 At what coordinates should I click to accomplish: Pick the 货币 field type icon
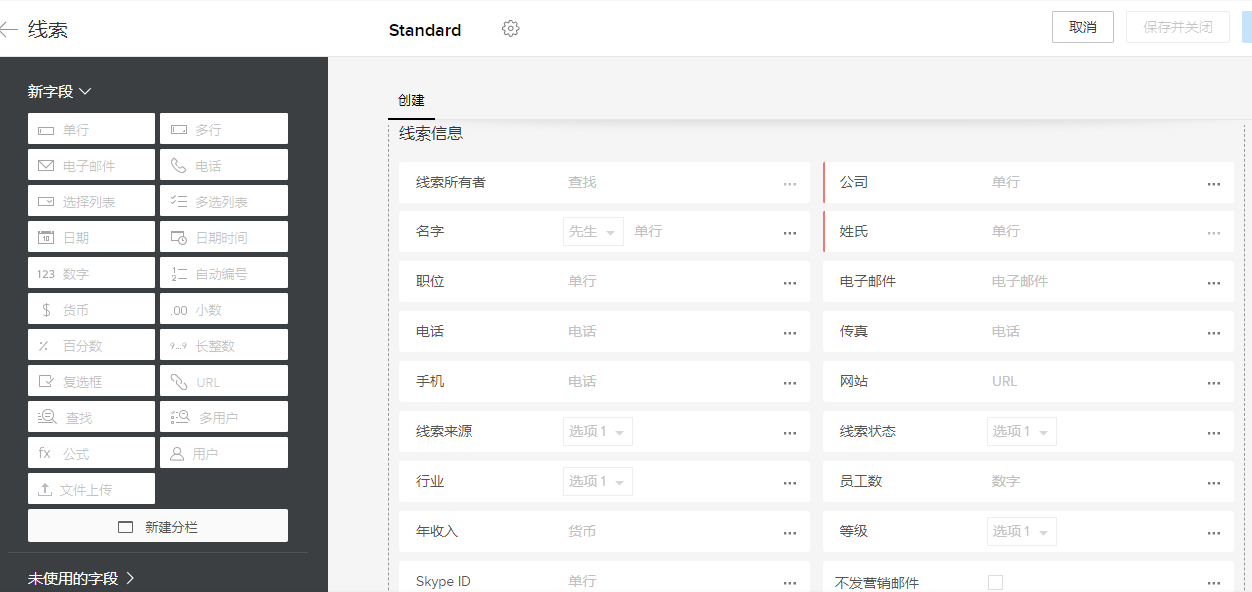click(91, 308)
